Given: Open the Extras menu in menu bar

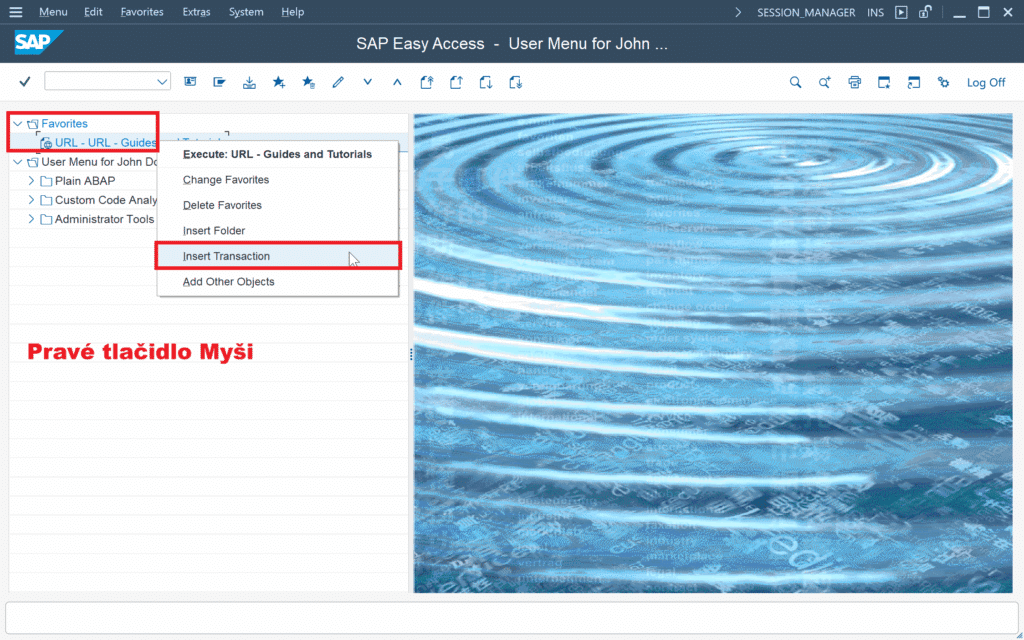Looking at the screenshot, I should tap(196, 12).
